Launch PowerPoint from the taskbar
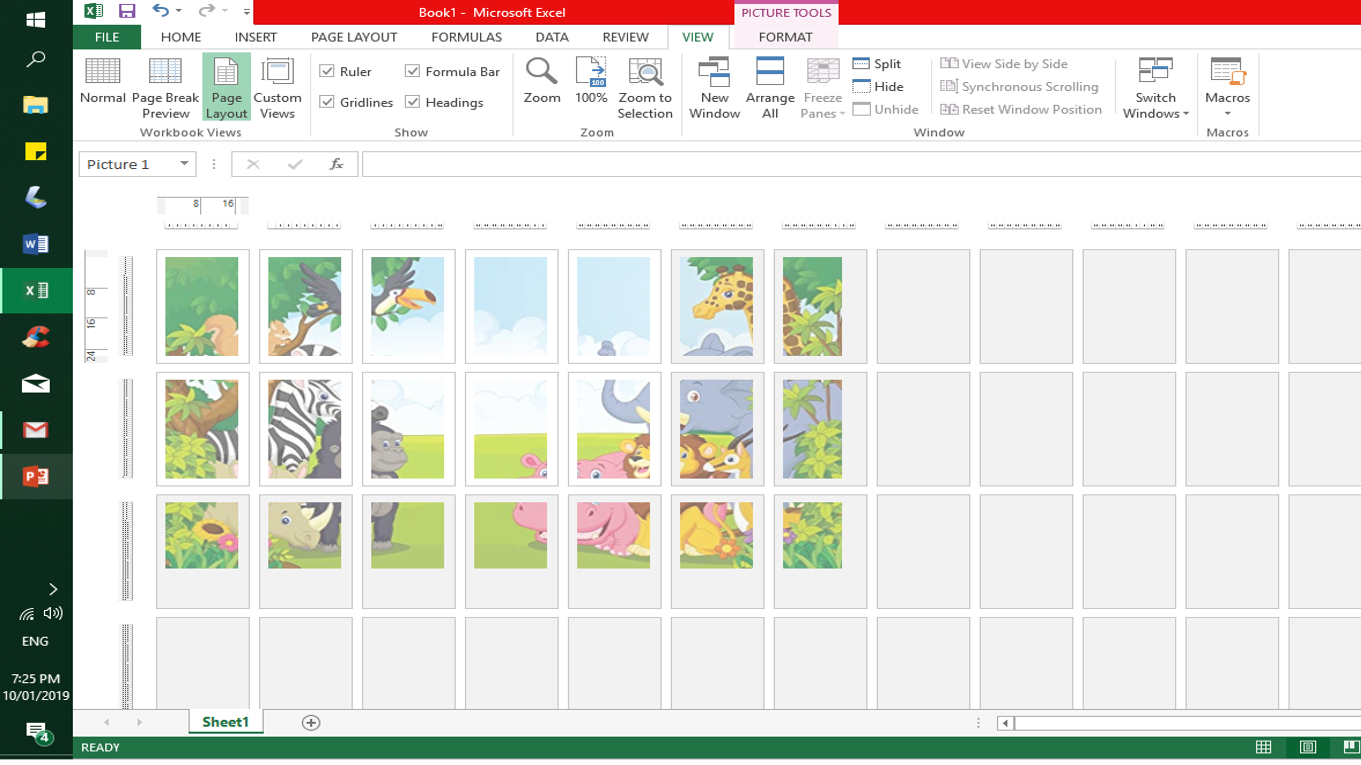This screenshot has width=1361, height=765. [36, 476]
